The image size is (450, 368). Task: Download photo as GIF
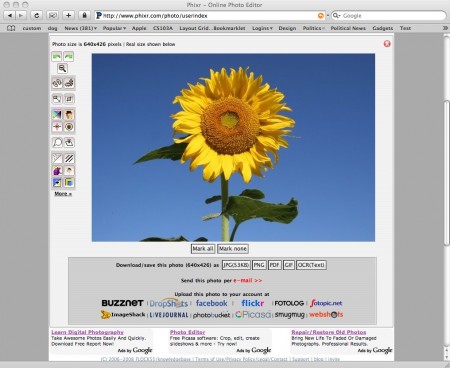click(289, 265)
